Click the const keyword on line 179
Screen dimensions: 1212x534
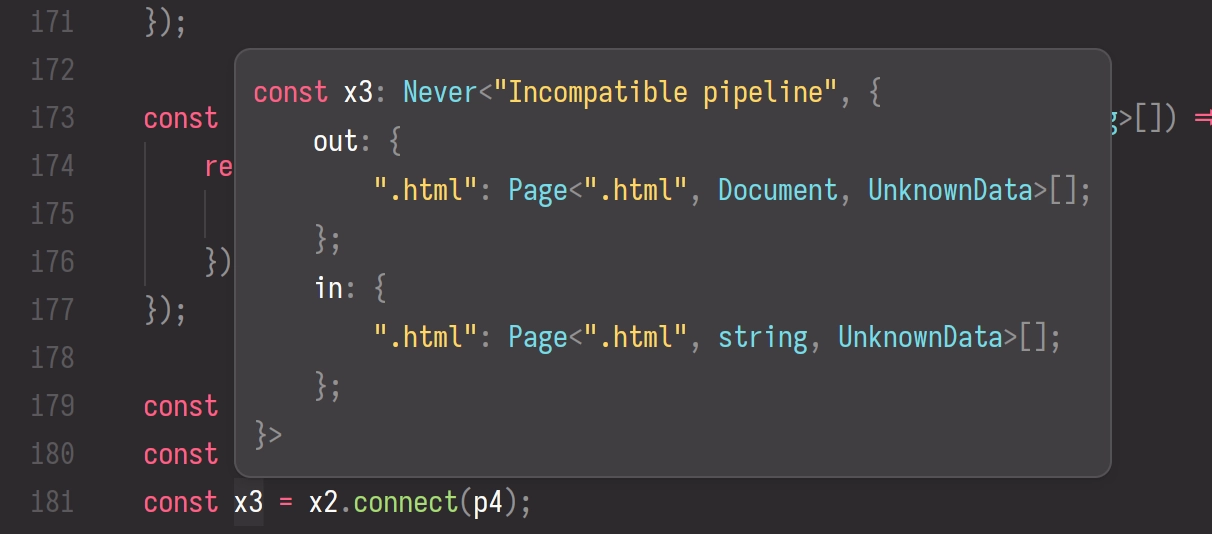(181, 407)
